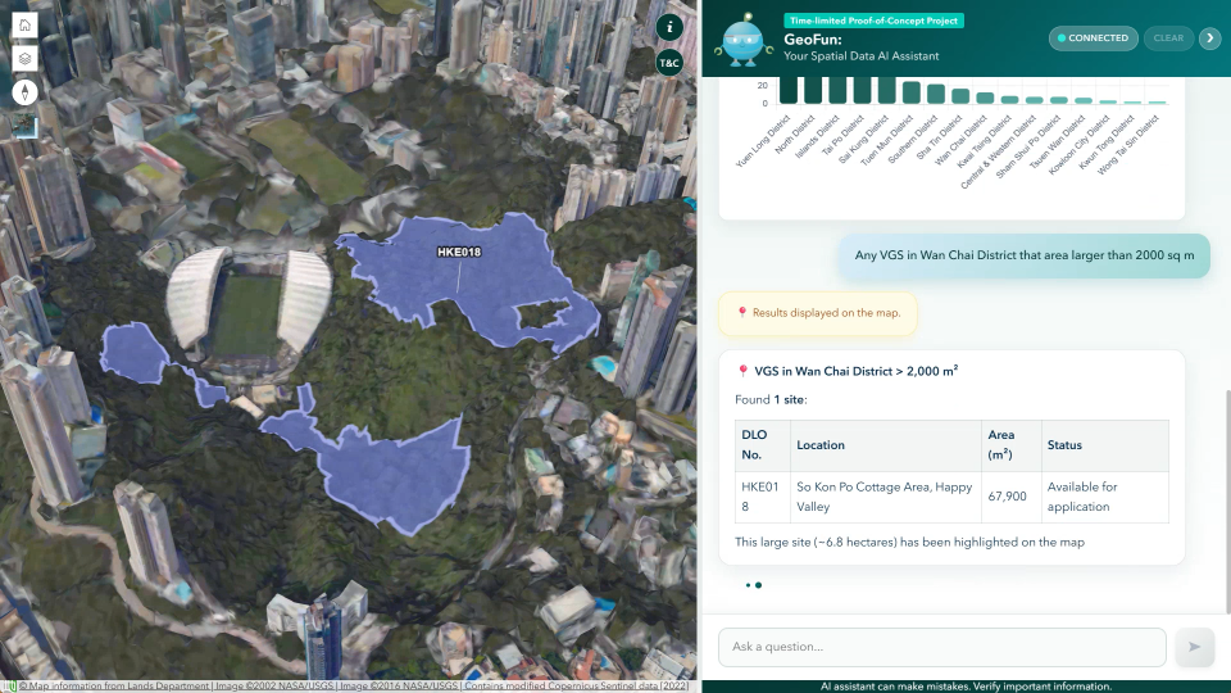Image resolution: width=1231 pixels, height=693 pixels.
Task: Send the question with the arrow button
Action: (x=1194, y=647)
